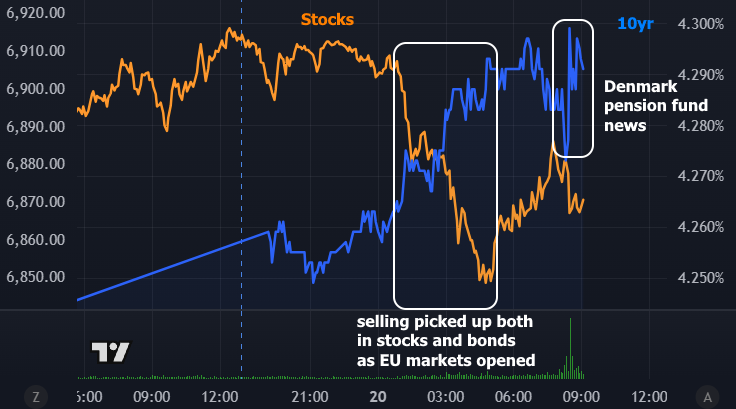Click the Z timezone button
This screenshot has width=736, height=409.
point(36,396)
